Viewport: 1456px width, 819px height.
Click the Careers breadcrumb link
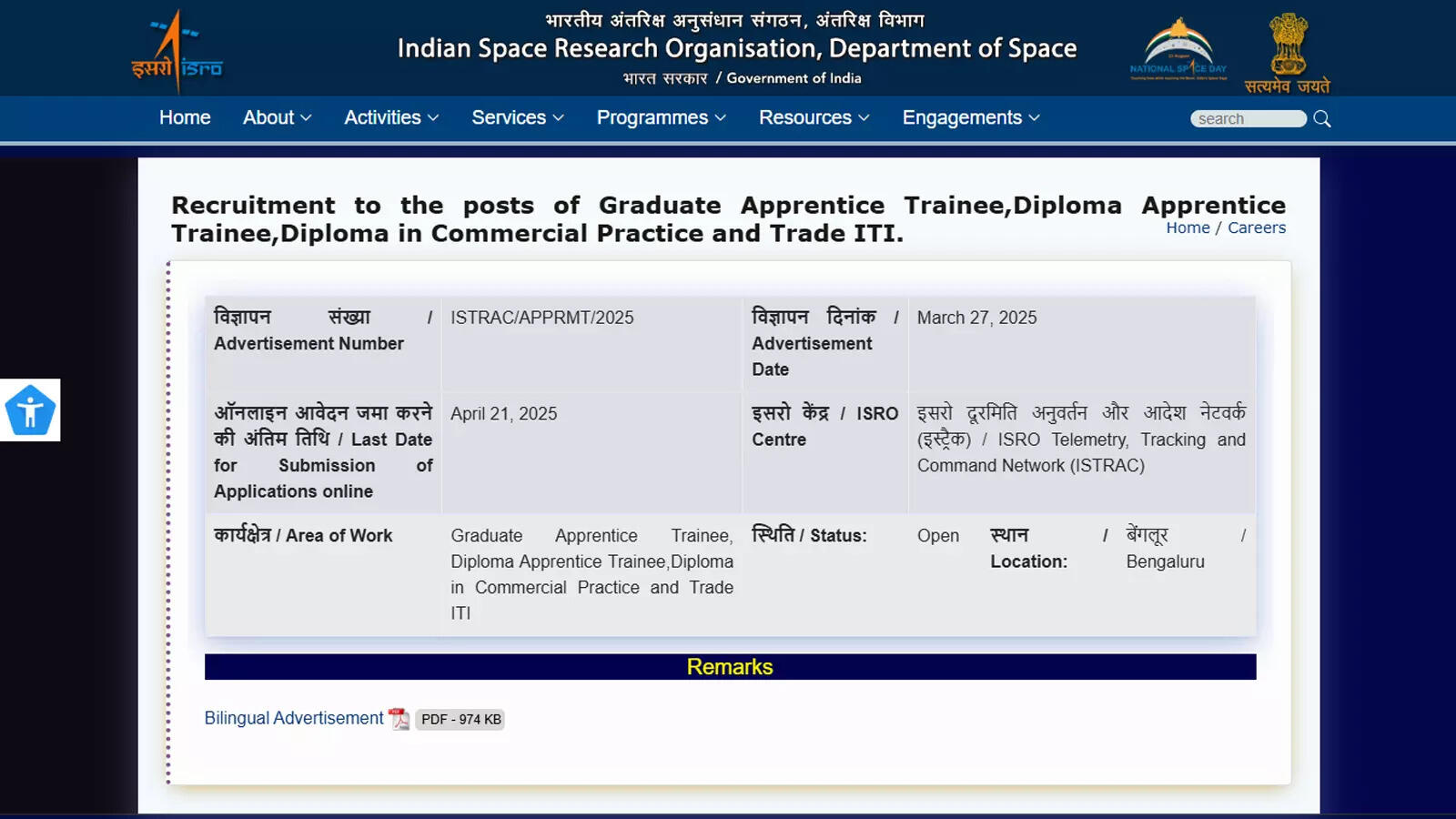1257,227
